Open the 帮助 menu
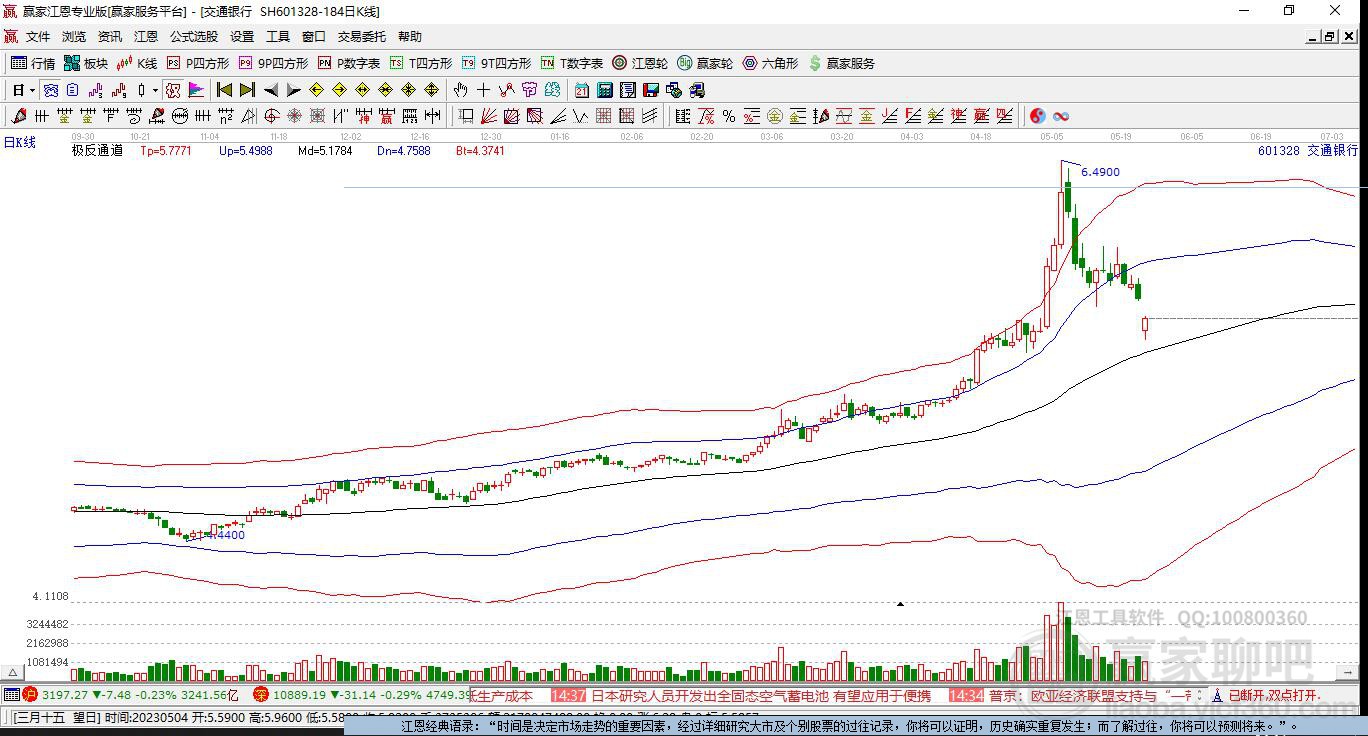1368x736 pixels. 410,36
